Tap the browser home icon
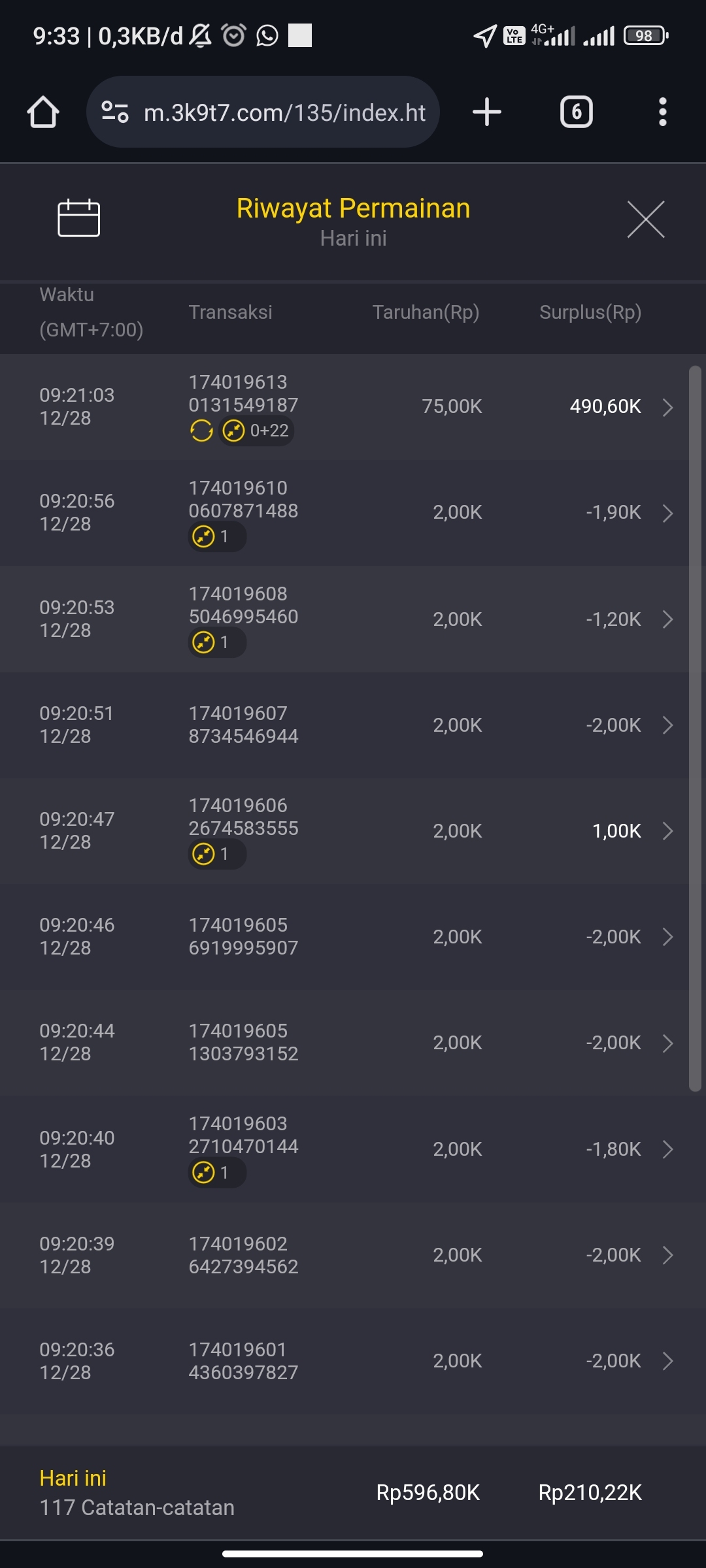The width and height of the screenshot is (706, 1568). [x=43, y=112]
